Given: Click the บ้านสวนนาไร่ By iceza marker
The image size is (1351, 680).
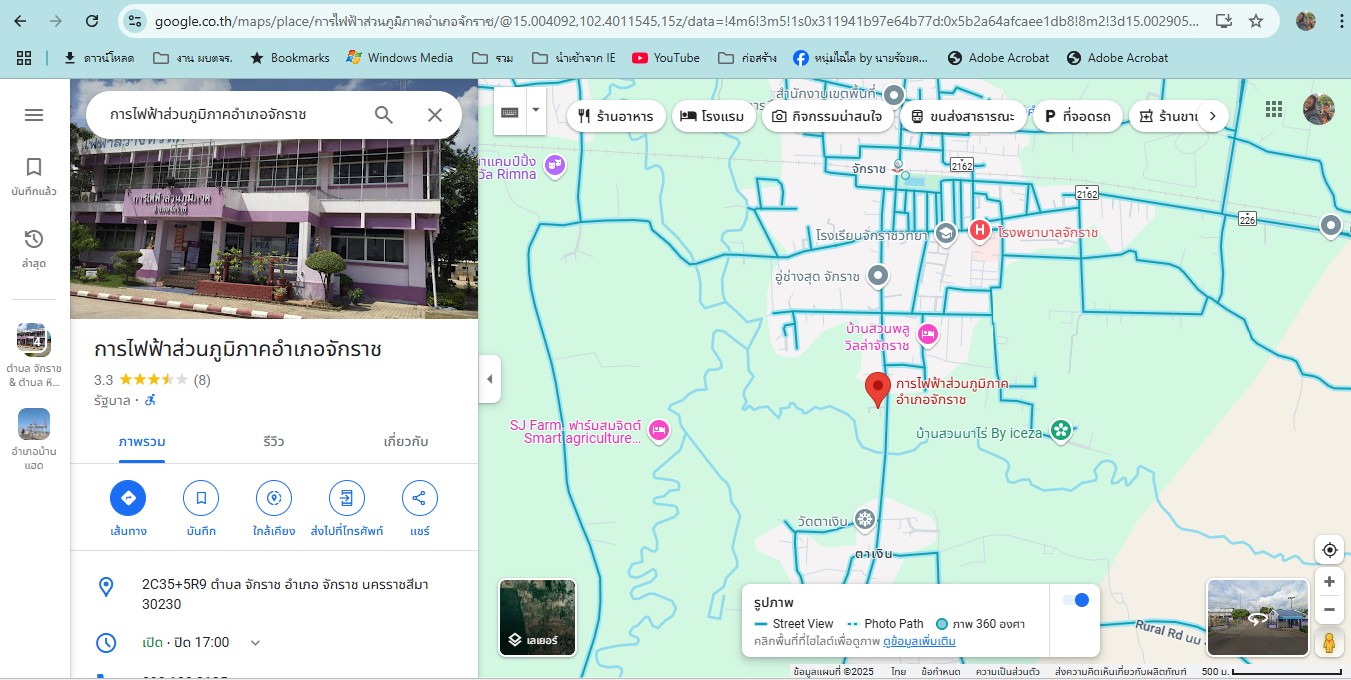Looking at the screenshot, I should 1061,431.
